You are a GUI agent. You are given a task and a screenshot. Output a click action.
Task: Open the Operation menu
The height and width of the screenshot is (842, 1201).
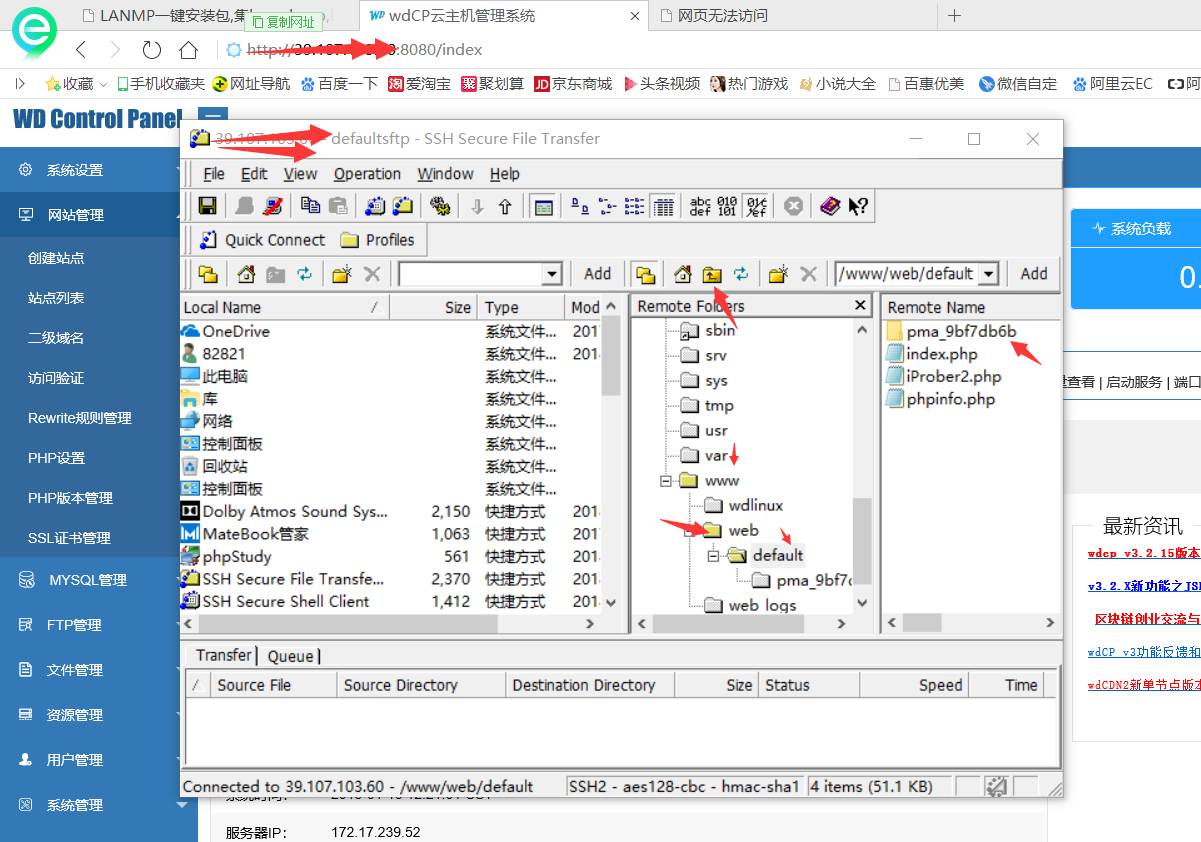tap(367, 174)
